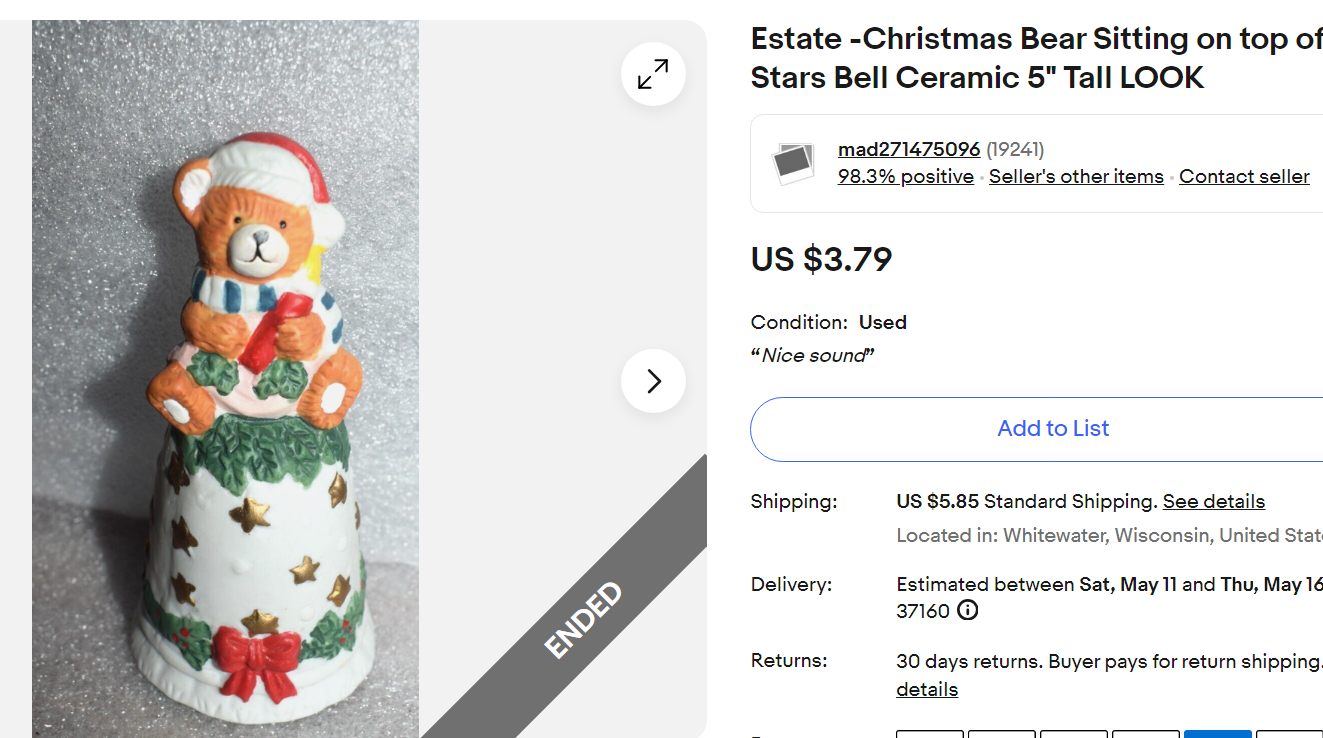The height and width of the screenshot is (738, 1323).
Task: Click the US $3.79 price
Action: click(821, 259)
